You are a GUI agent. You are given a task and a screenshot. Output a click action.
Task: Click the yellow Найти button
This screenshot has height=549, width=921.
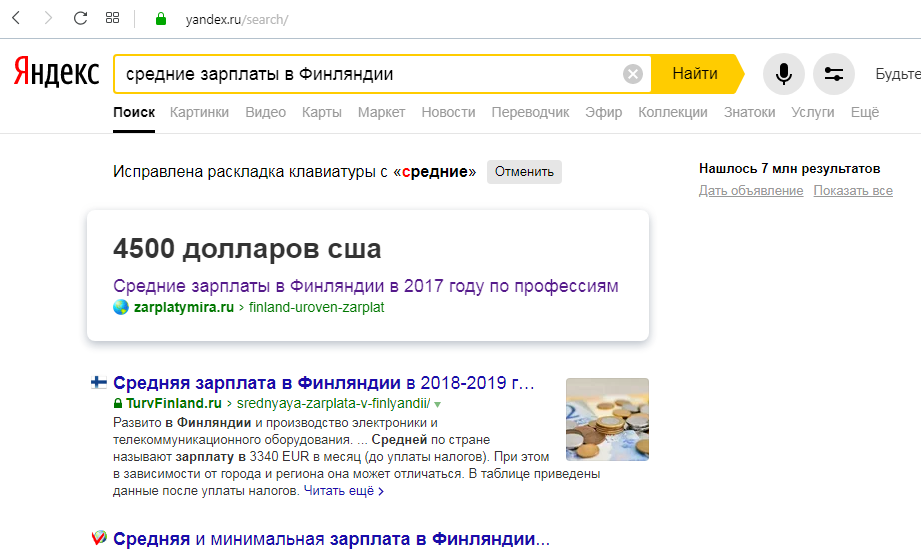(695, 74)
